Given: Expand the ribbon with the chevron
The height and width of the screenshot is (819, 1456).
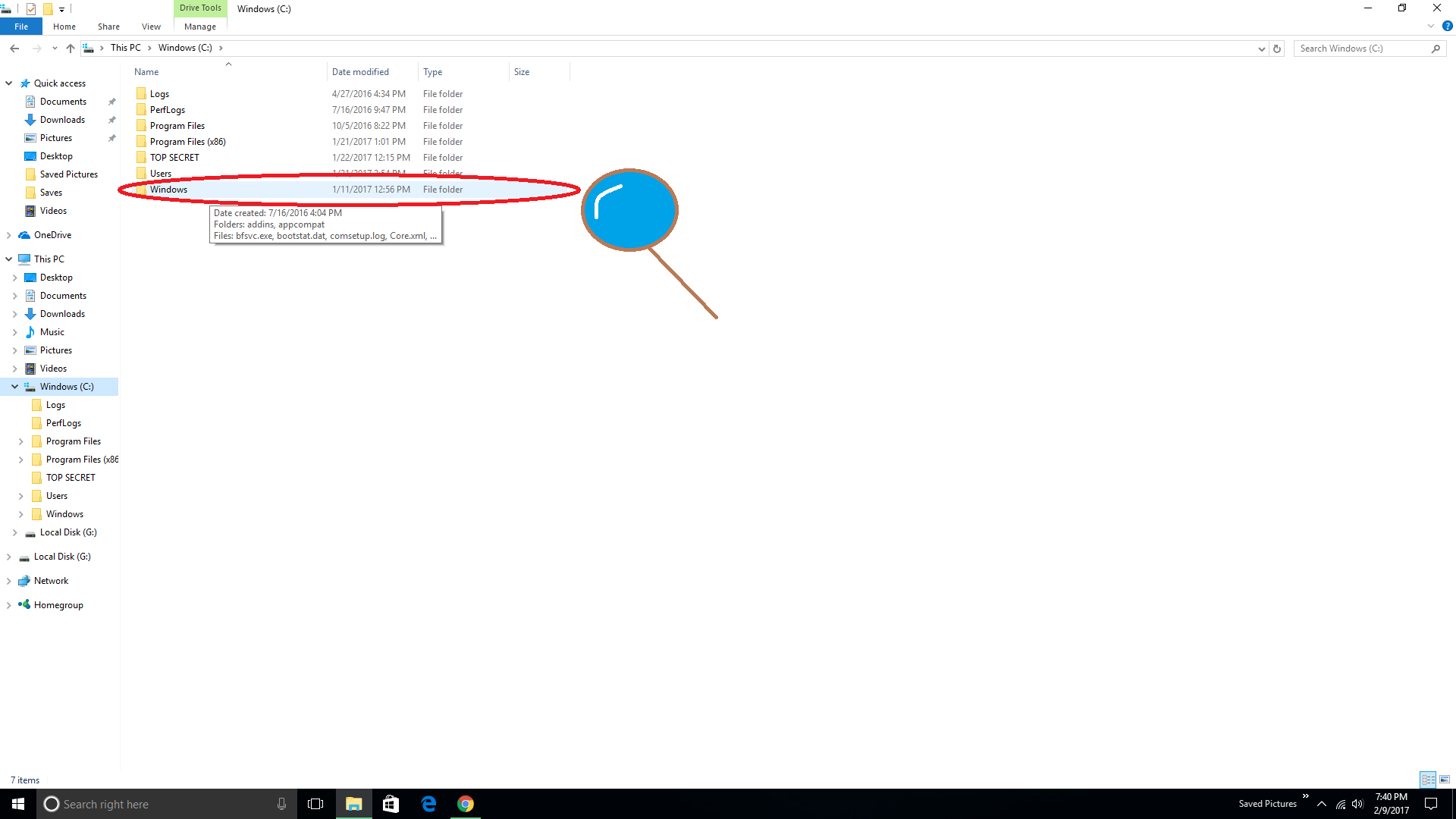Looking at the screenshot, I should coord(1431,26).
